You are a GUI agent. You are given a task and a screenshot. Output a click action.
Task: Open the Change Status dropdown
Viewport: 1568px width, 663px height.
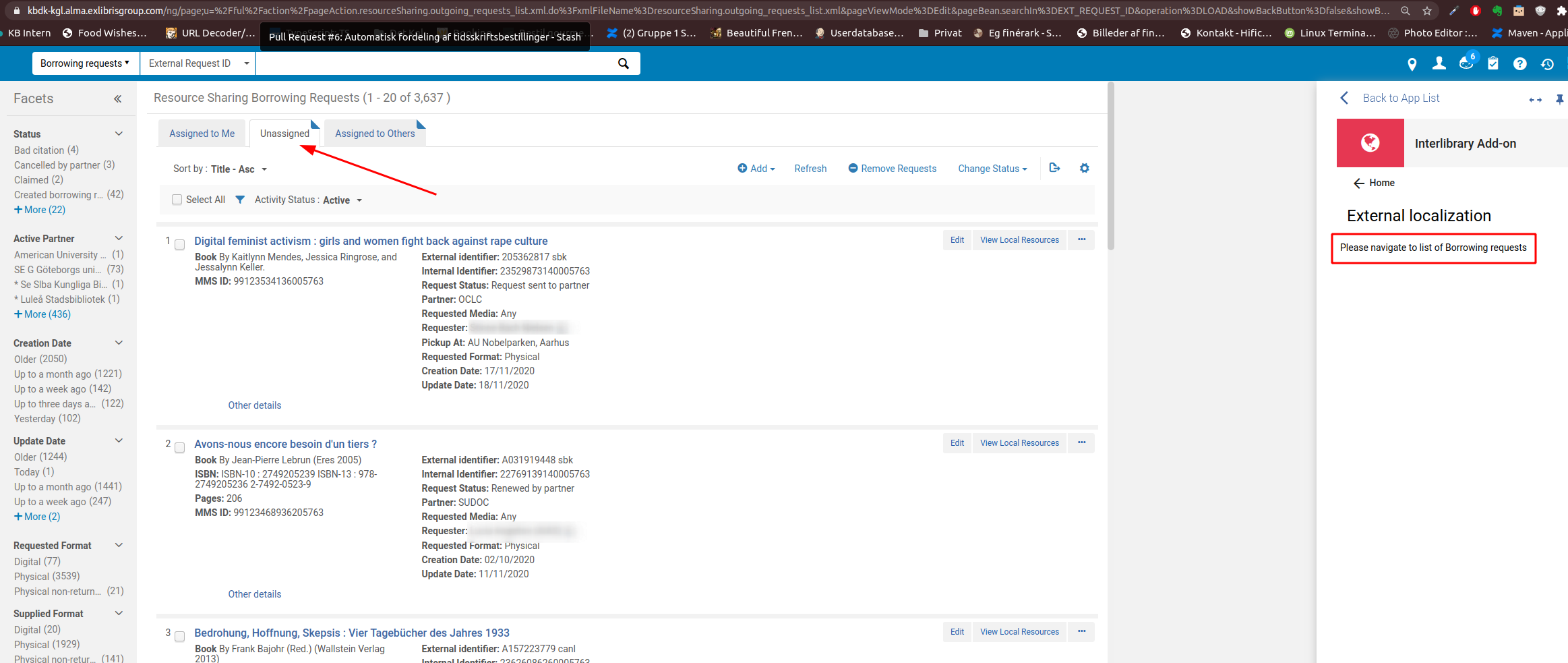pyautogui.click(x=991, y=168)
